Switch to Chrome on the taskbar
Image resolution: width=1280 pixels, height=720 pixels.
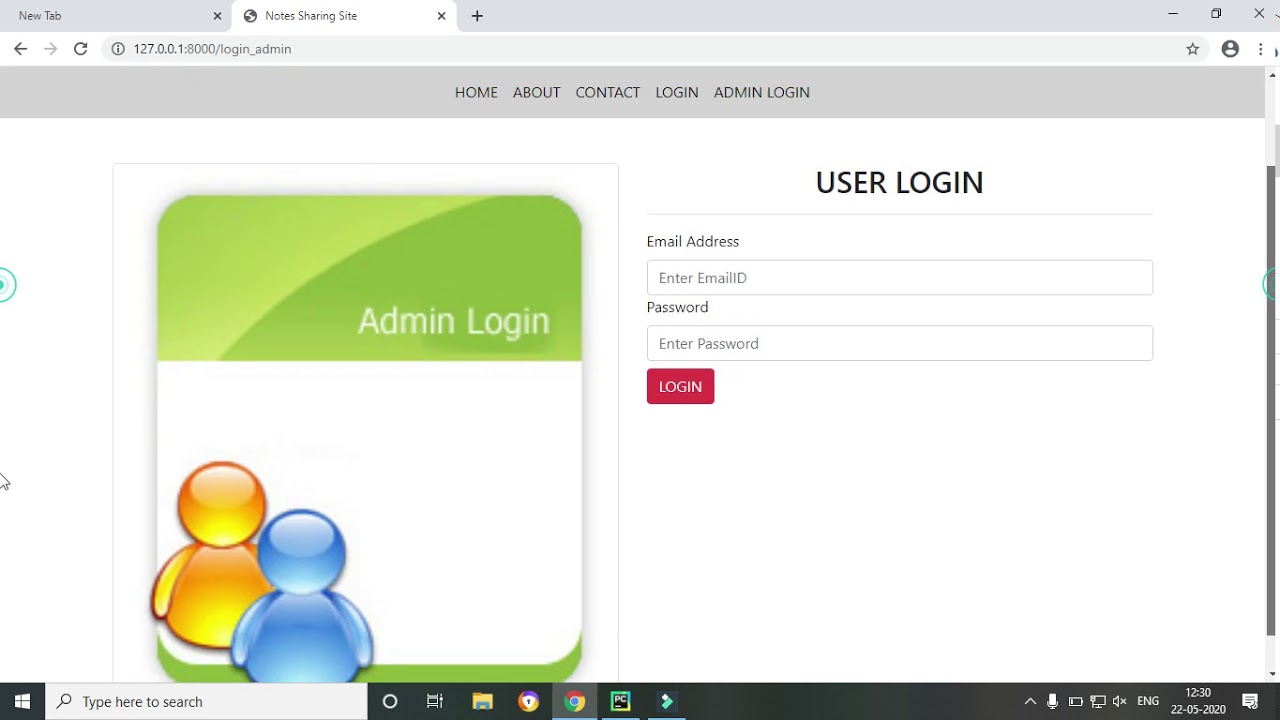click(574, 702)
